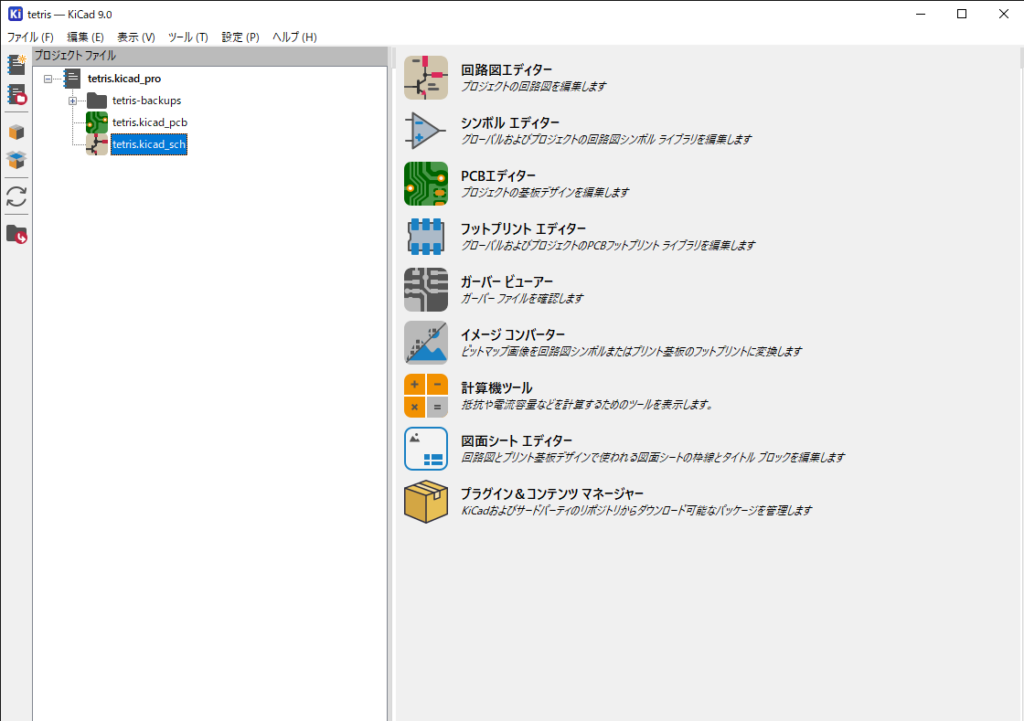Image resolution: width=1024 pixels, height=721 pixels.
Task: Click the KiCad logo in title bar
Action: [x=15, y=14]
